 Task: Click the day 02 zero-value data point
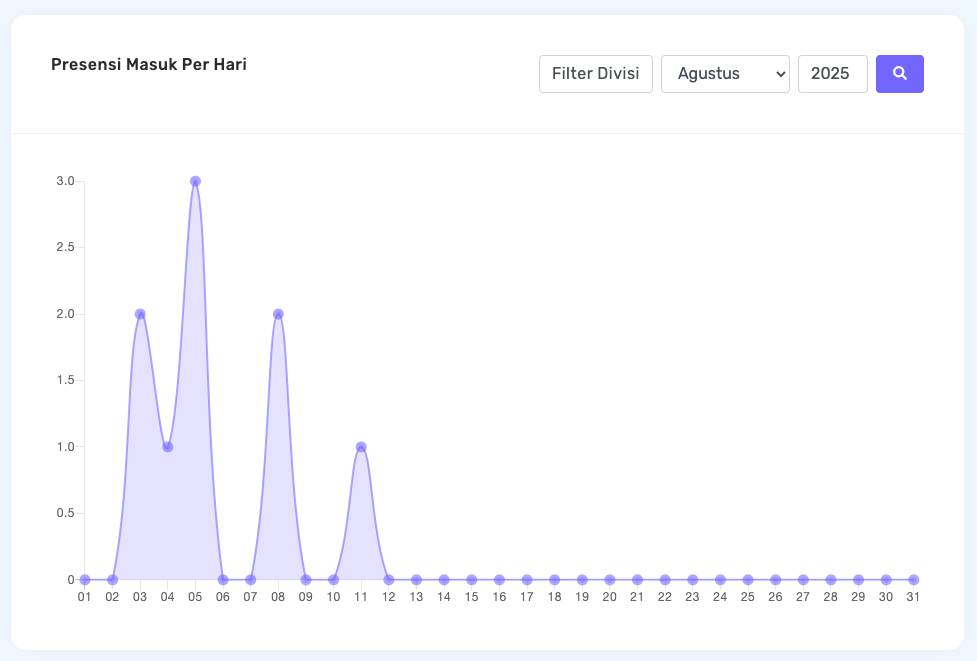click(112, 580)
